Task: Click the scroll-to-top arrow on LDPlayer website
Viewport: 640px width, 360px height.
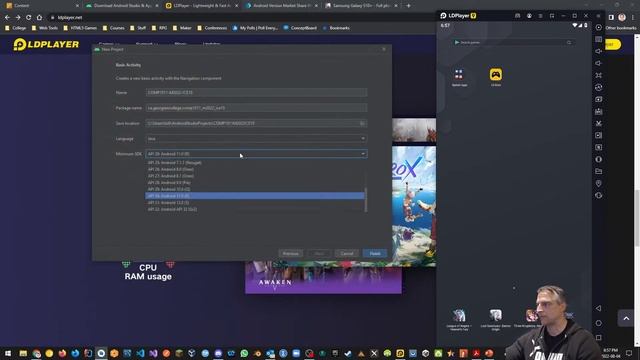Action: tap(626, 318)
